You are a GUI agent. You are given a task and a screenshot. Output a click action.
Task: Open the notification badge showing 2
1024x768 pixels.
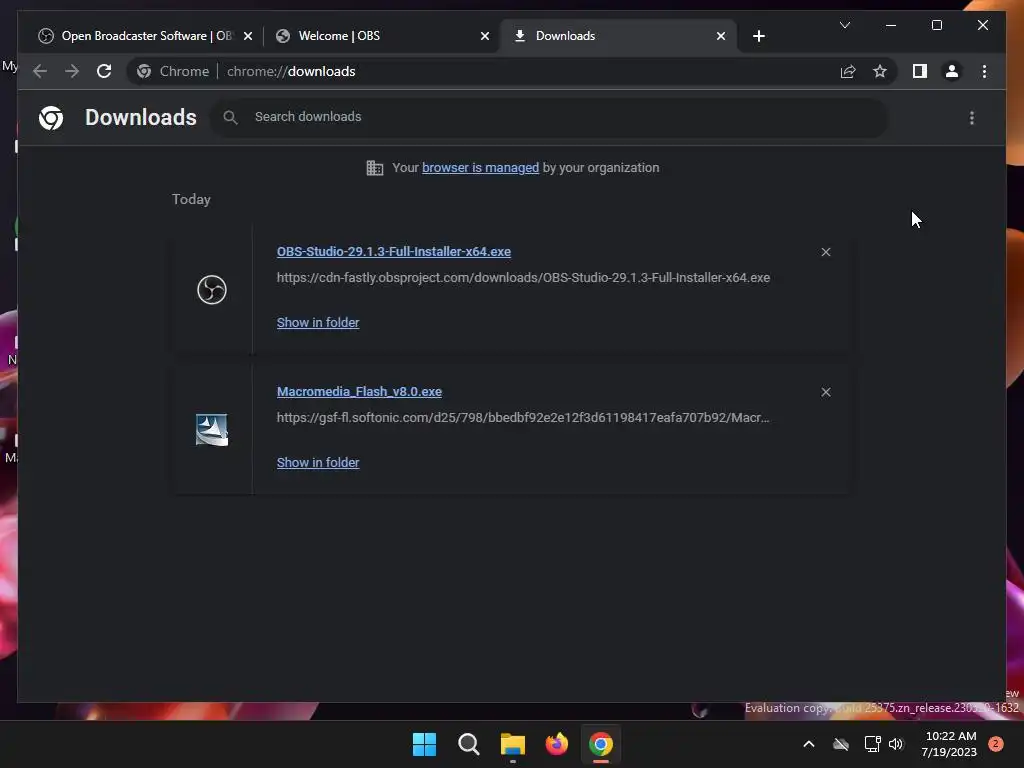(995, 744)
